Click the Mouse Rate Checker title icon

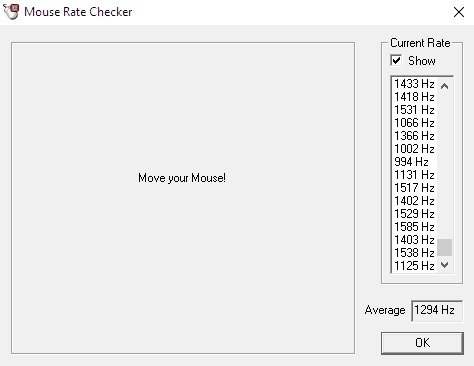coord(11,12)
